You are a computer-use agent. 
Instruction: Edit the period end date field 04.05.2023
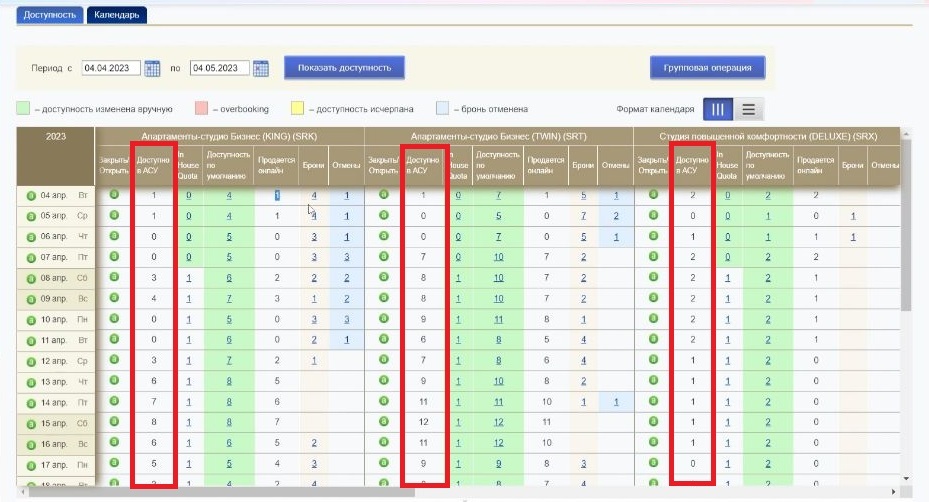219,68
